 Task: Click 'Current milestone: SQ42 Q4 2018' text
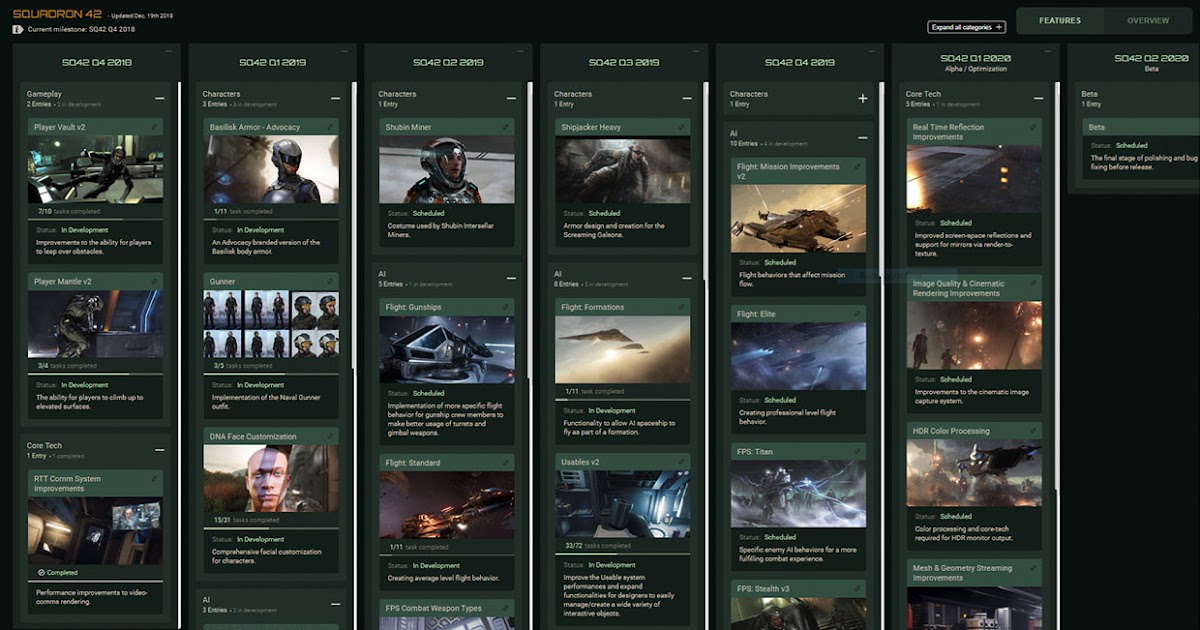(81, 29)
